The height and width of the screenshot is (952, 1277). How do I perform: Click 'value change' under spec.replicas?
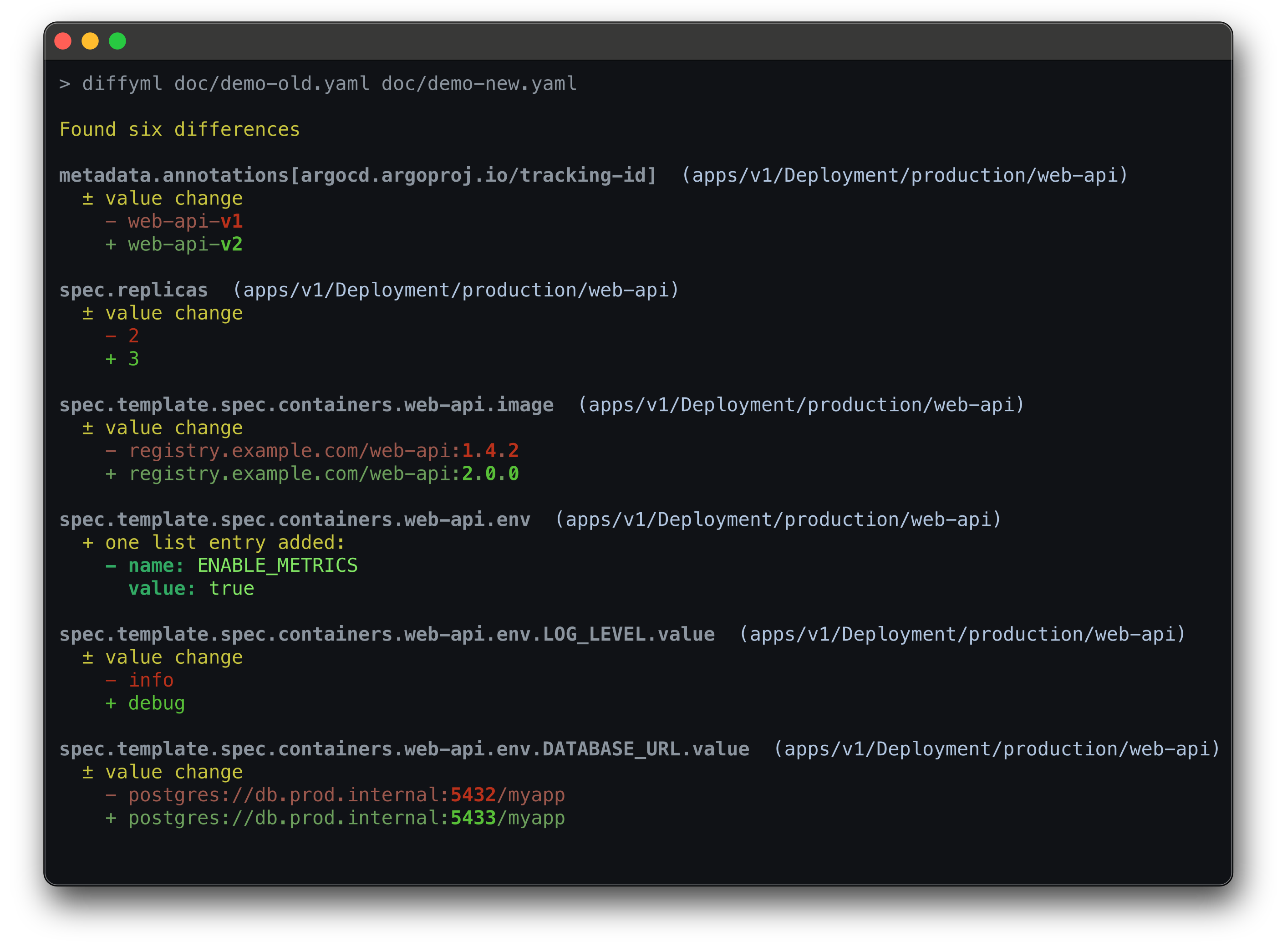pos(174,314)
